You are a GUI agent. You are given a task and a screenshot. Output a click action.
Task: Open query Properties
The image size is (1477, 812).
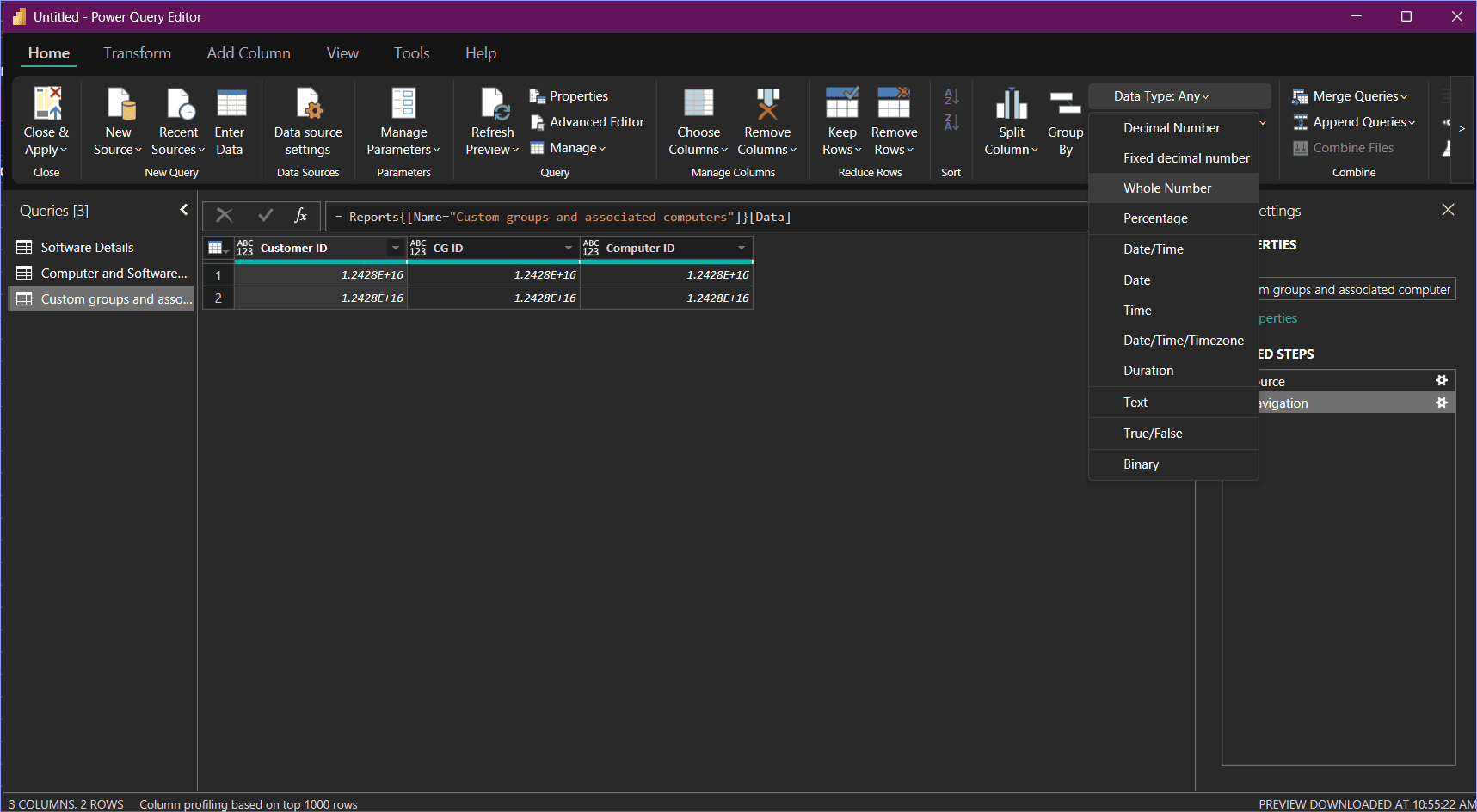pos(569,96)
